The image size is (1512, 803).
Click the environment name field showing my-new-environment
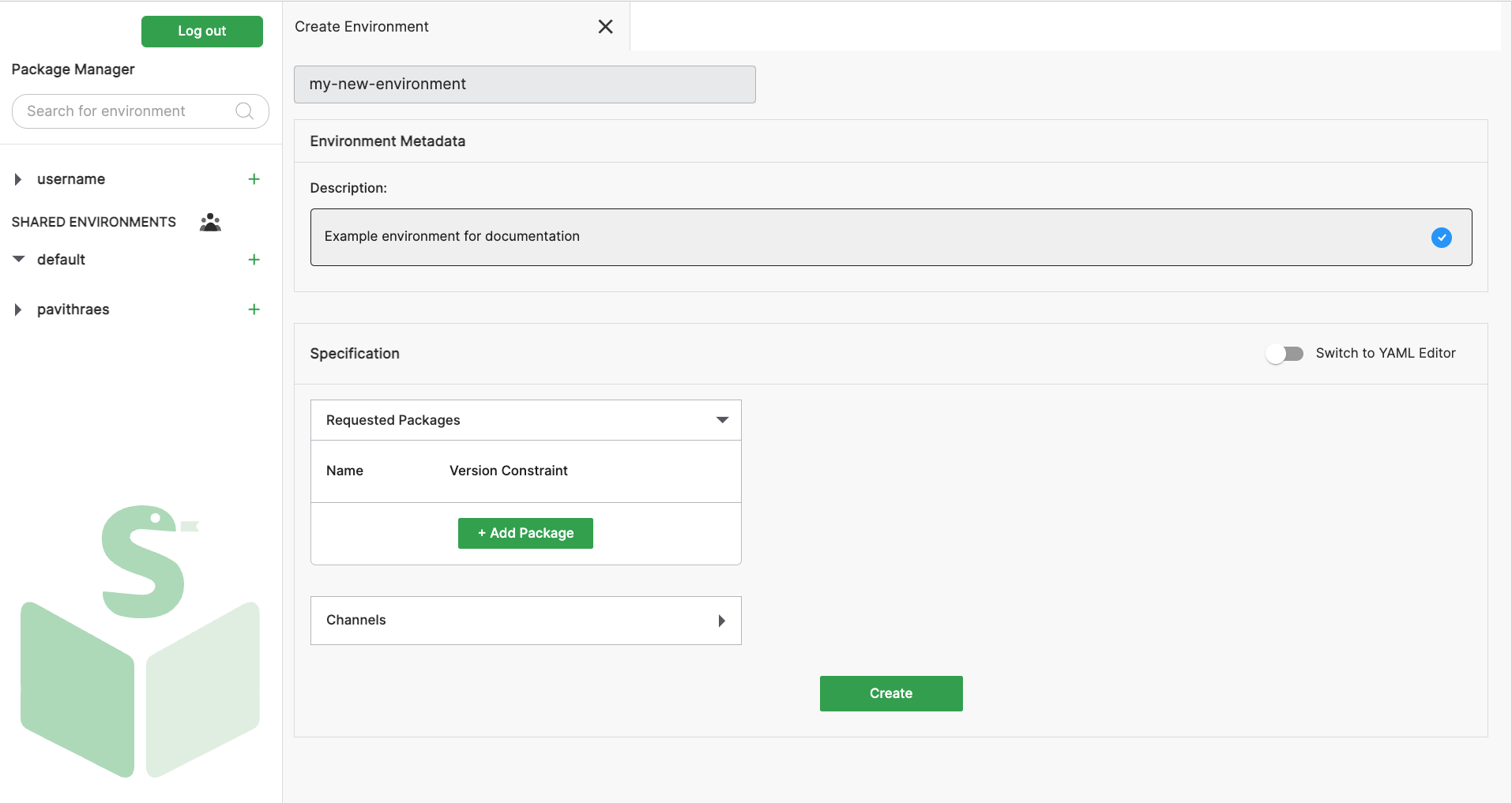tap(524, 84)
